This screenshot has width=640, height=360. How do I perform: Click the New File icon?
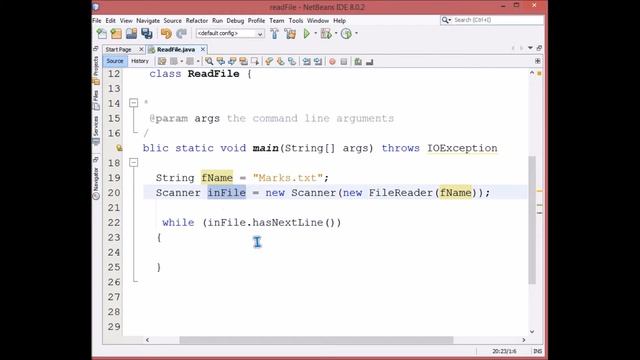click(102, 33)
